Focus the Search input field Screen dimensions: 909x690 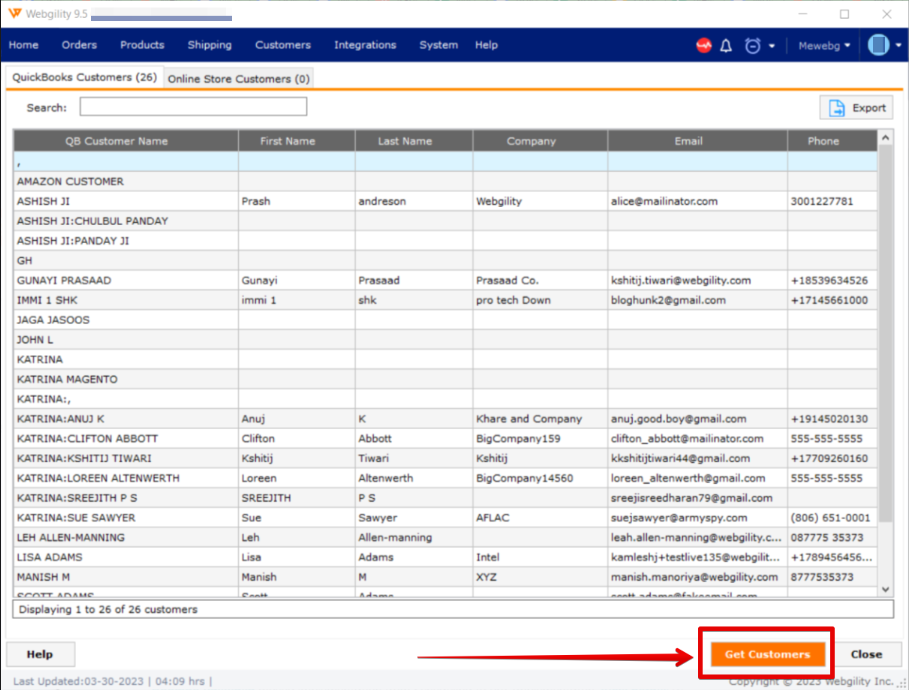(x=193, y=107)
